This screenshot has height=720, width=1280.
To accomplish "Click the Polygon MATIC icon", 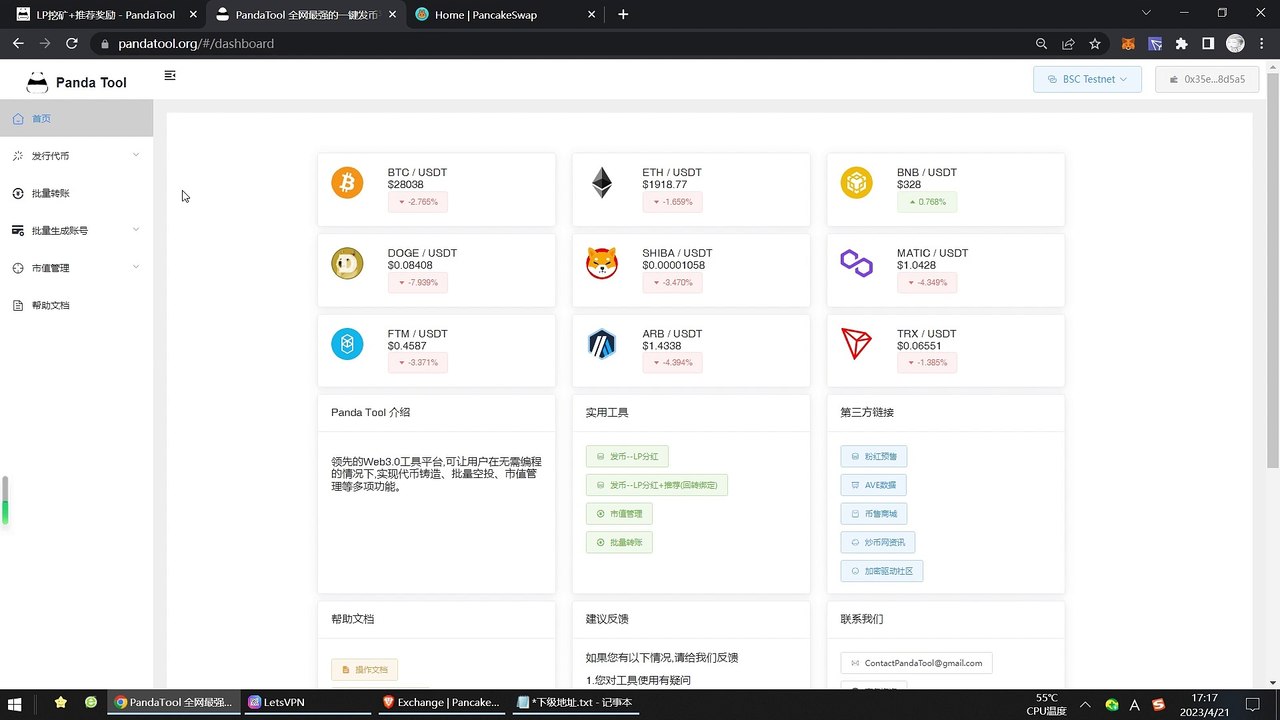I will click(856, 264).
